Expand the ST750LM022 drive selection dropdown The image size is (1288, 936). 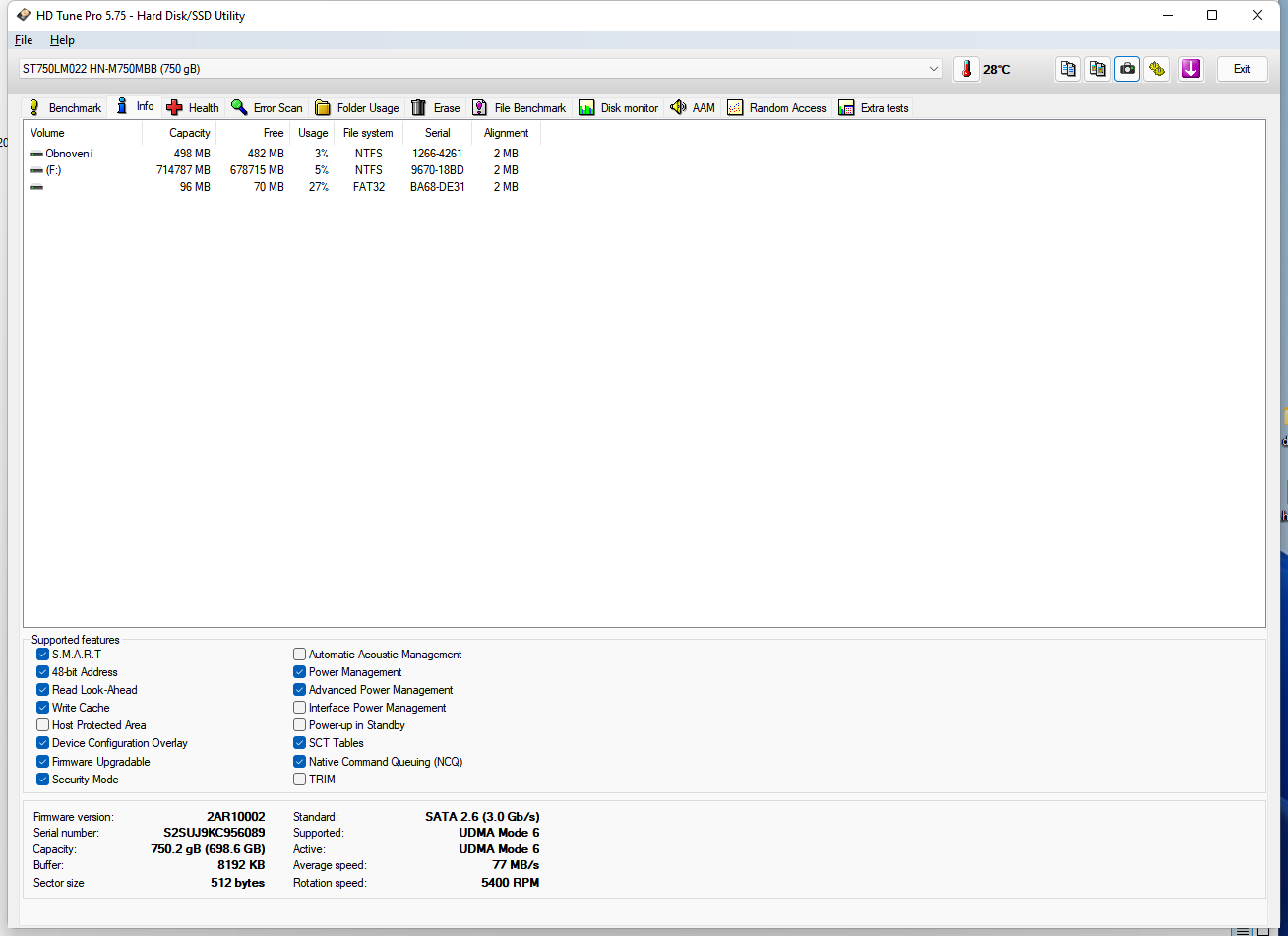(933, 69)
